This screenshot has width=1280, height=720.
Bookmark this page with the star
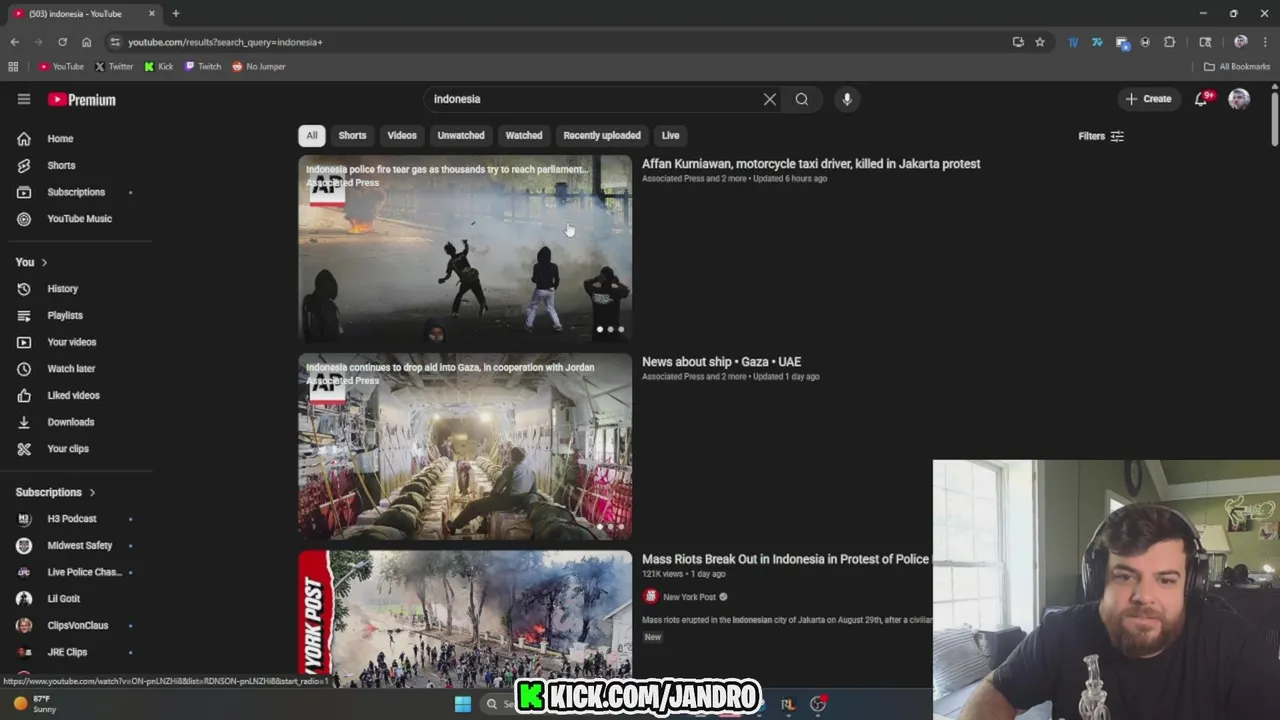coord(1040,42)
